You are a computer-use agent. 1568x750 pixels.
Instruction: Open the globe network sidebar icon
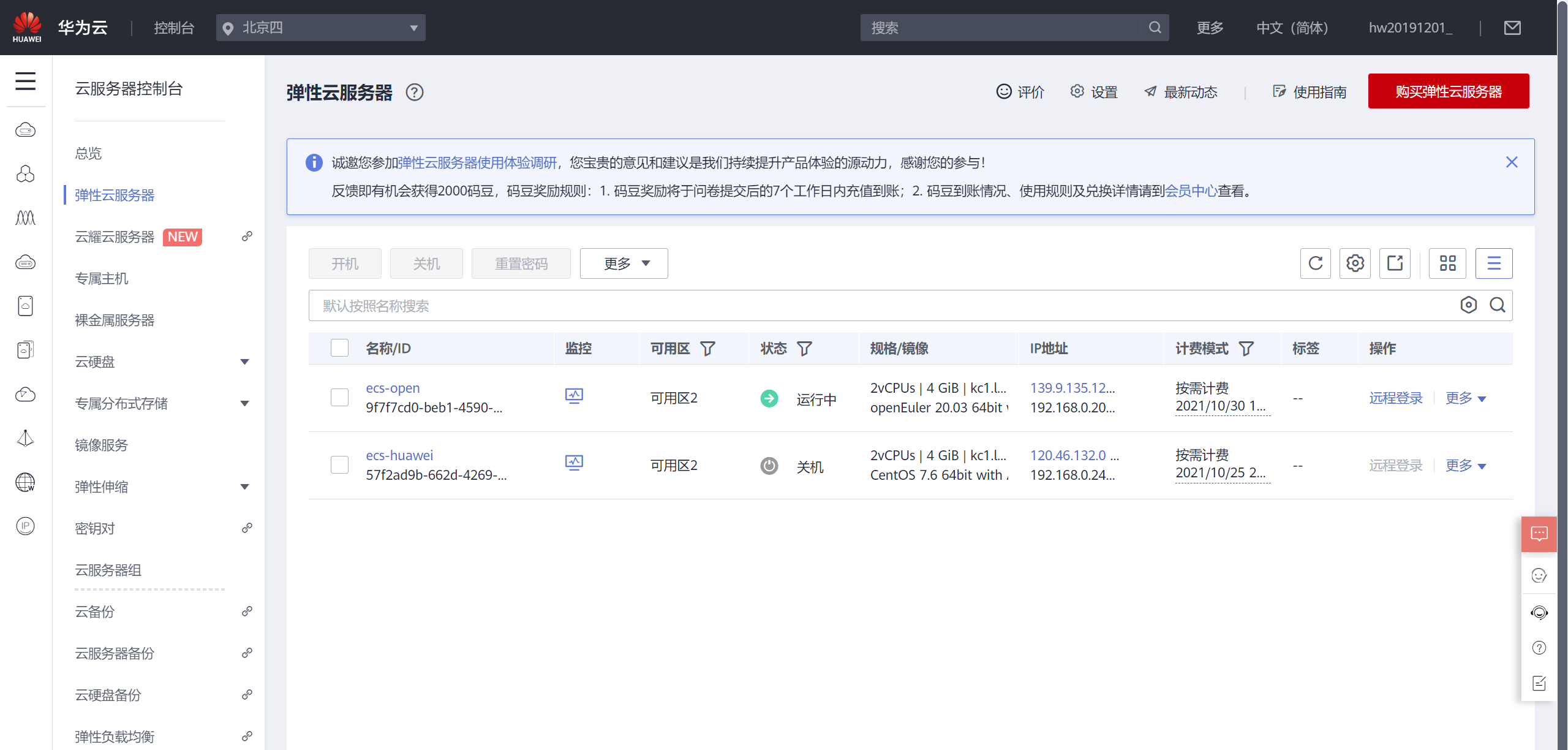tap(25, 482)
